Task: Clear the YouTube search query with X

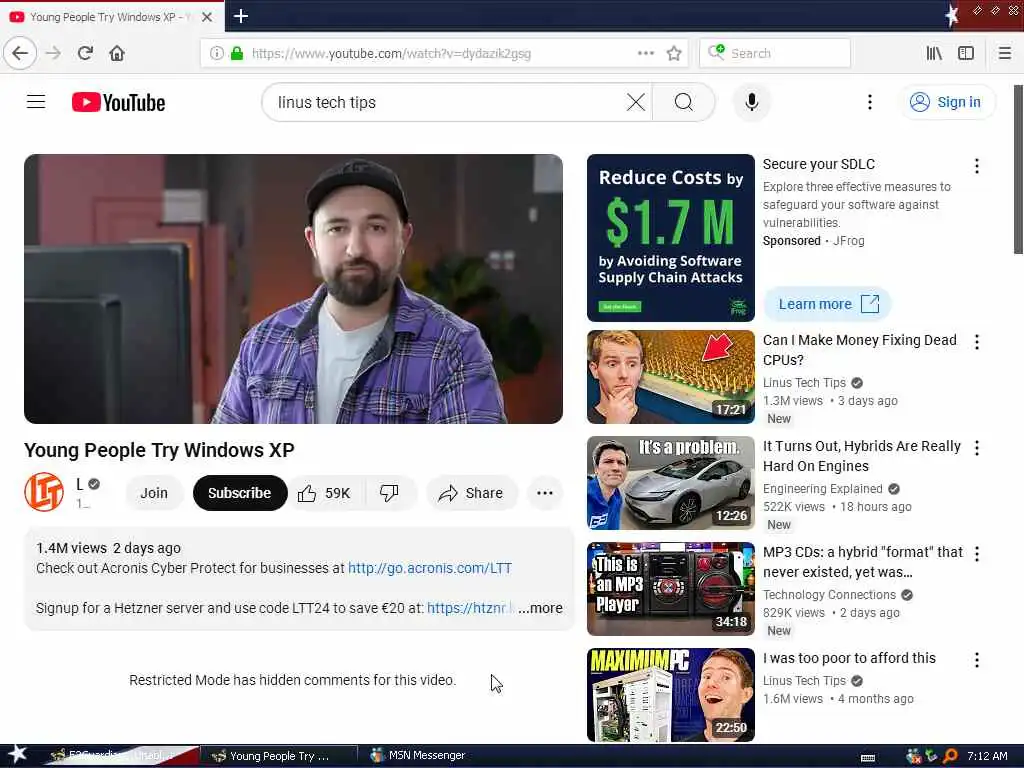Action: coord(635,102)
